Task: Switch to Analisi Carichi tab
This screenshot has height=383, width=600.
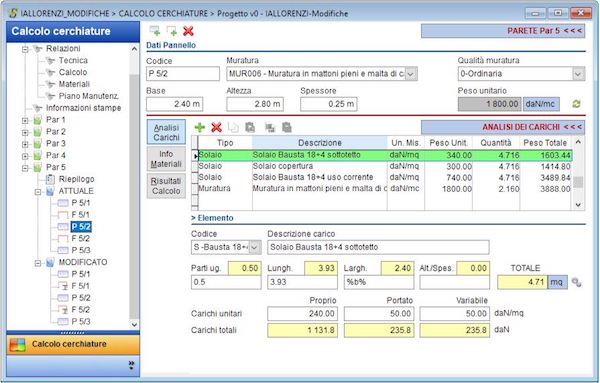Action: [x=166, y=132]
